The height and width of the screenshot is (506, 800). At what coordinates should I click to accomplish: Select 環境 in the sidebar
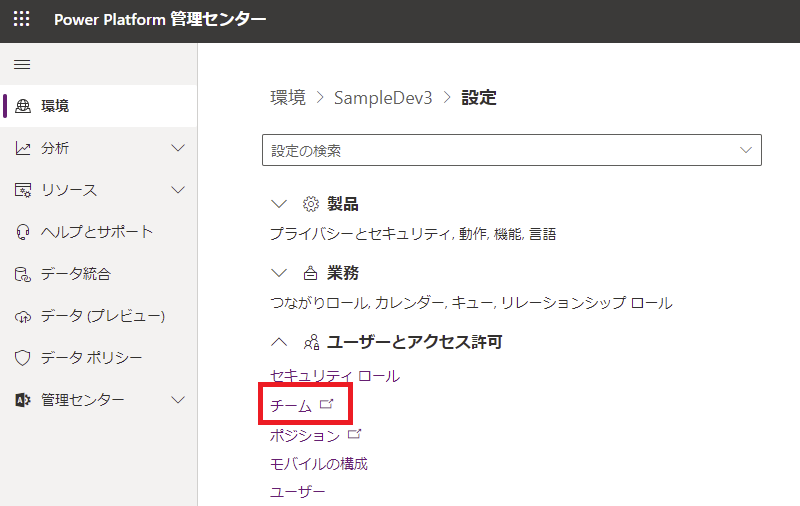pos(98,106)
